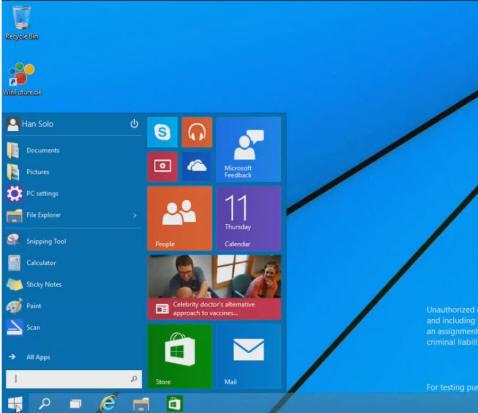Open the Calendar tile showing 11 Thursday
The height and width of the screenshot is (413, 478).
coord(248,218)
